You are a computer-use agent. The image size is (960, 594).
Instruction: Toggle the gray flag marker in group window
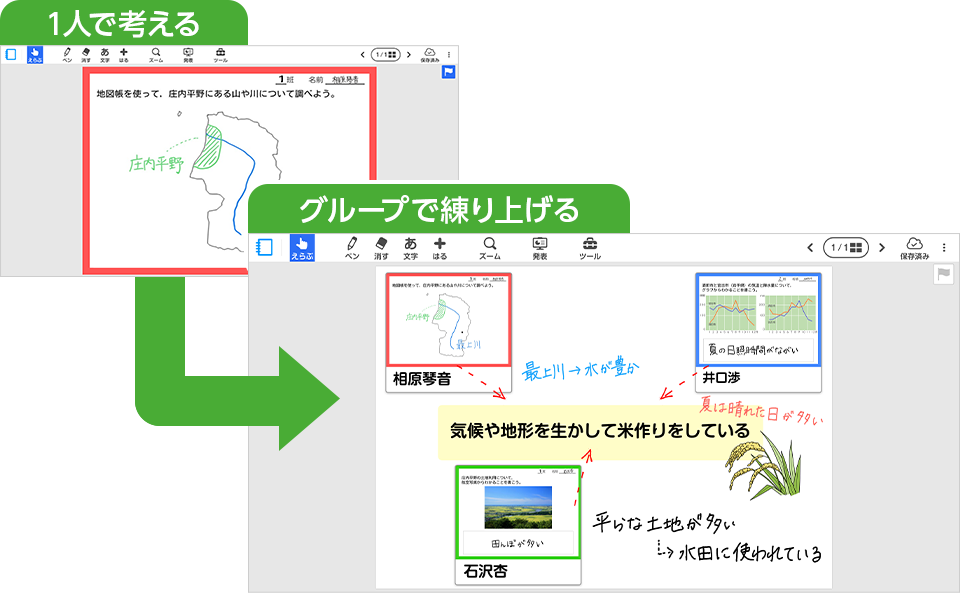point(942,275)
